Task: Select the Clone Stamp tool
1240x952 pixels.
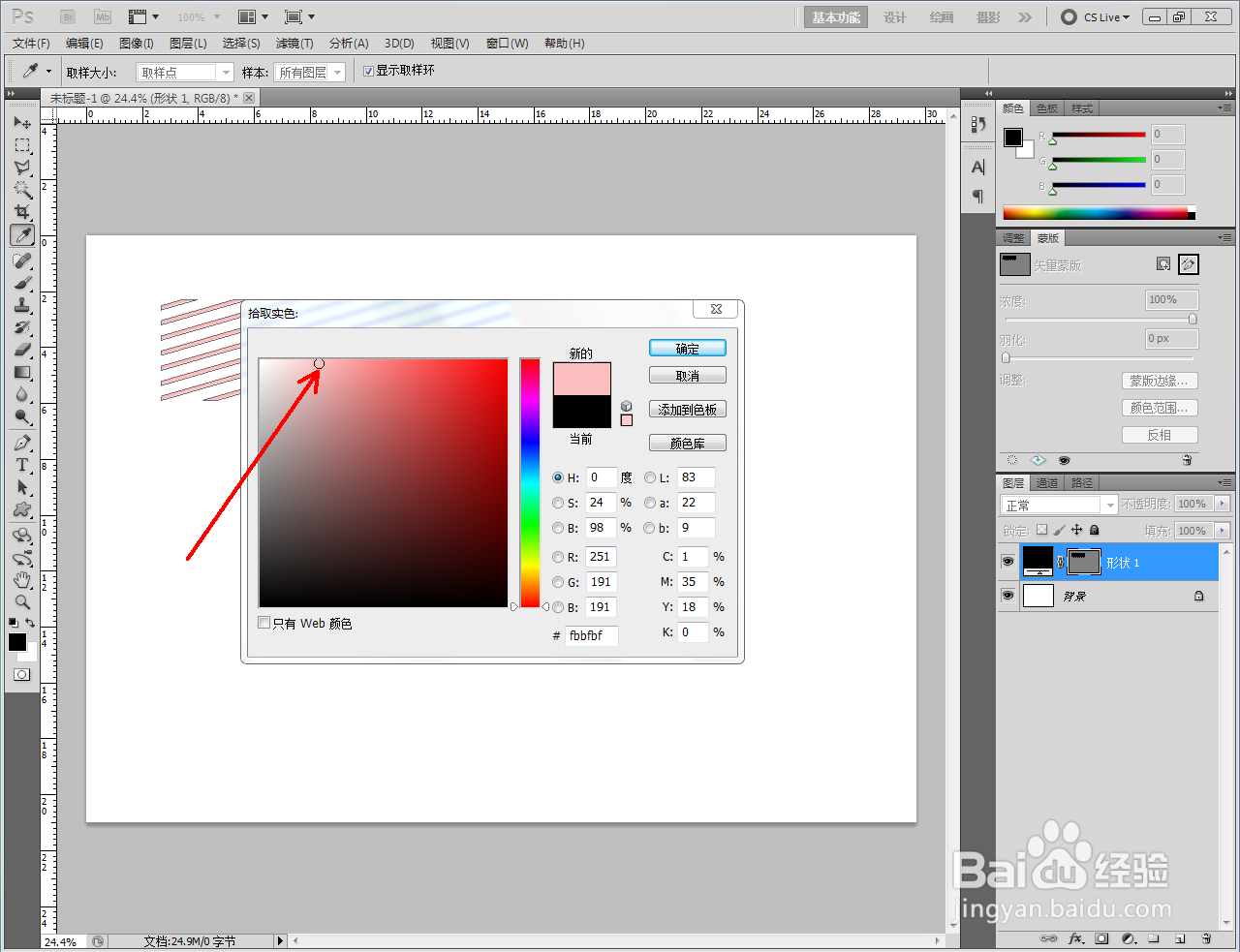Action: (x=22, y=305)
